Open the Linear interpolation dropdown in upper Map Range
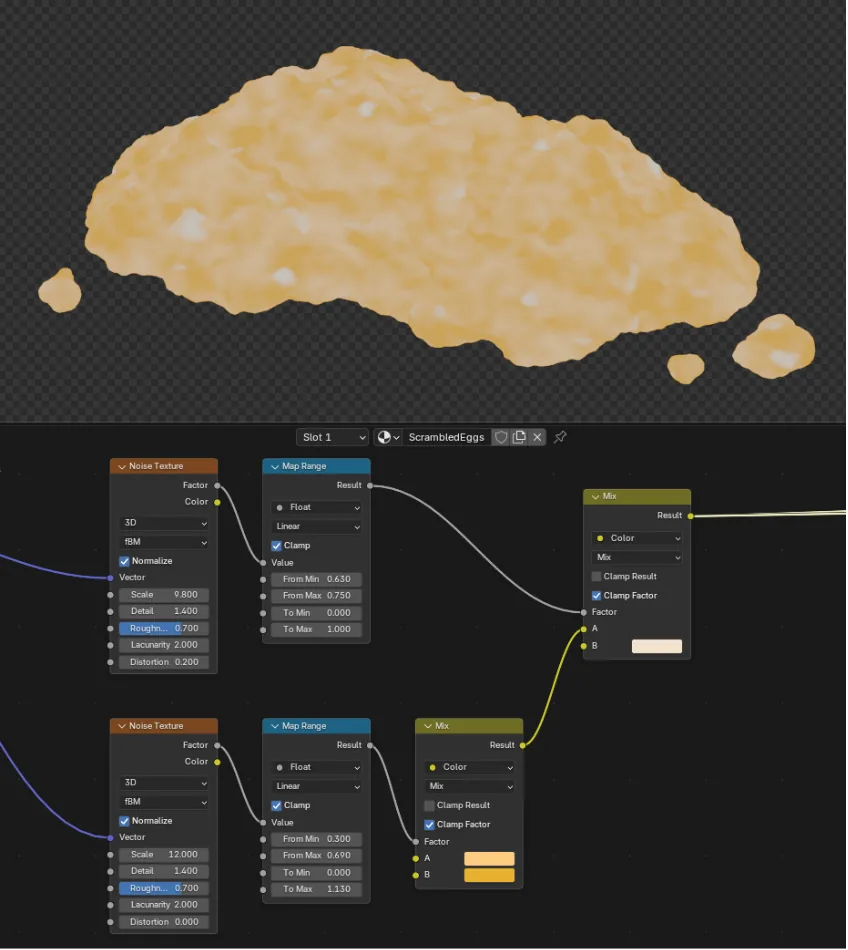848x950 pixels. 317,527
